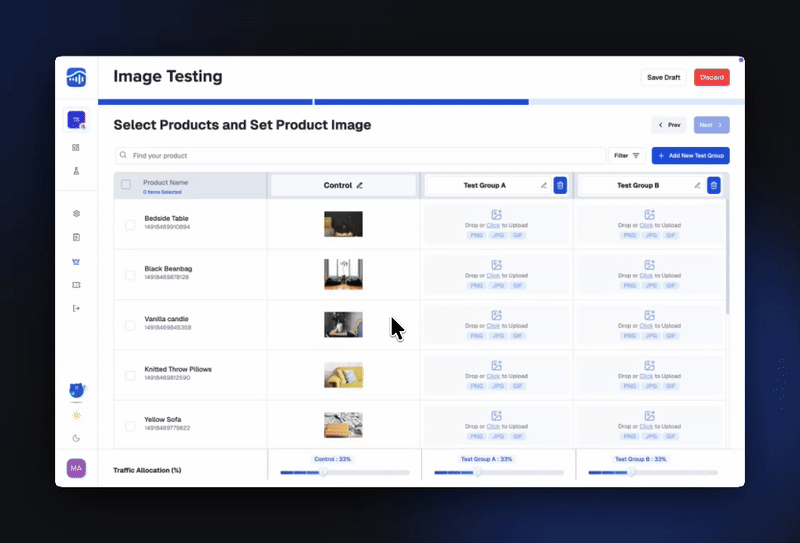Click the logout arrow icon in sidebar
This screenshot has width=800, height=543.
coord(76,308)
